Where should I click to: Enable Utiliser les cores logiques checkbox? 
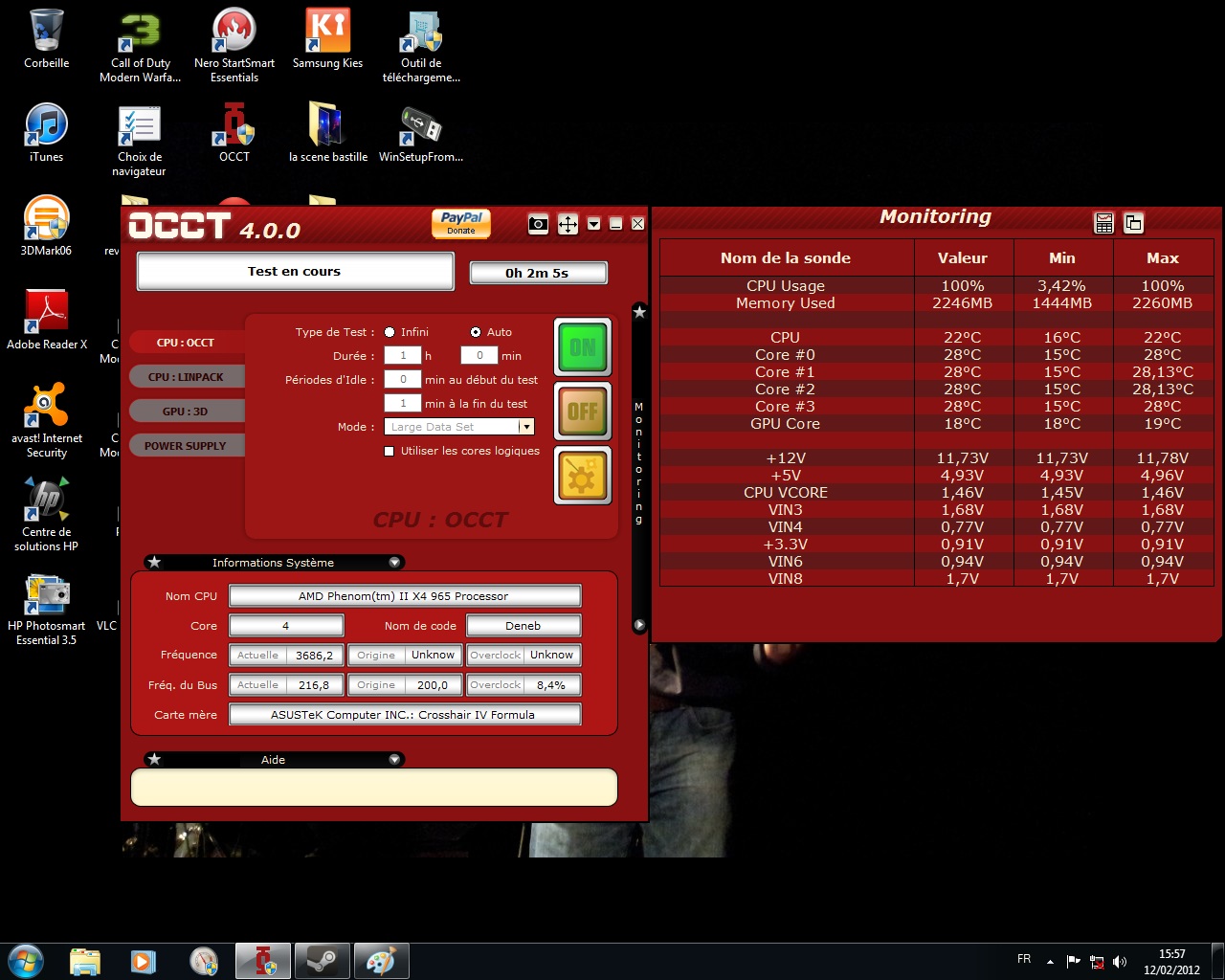point(390,451)
